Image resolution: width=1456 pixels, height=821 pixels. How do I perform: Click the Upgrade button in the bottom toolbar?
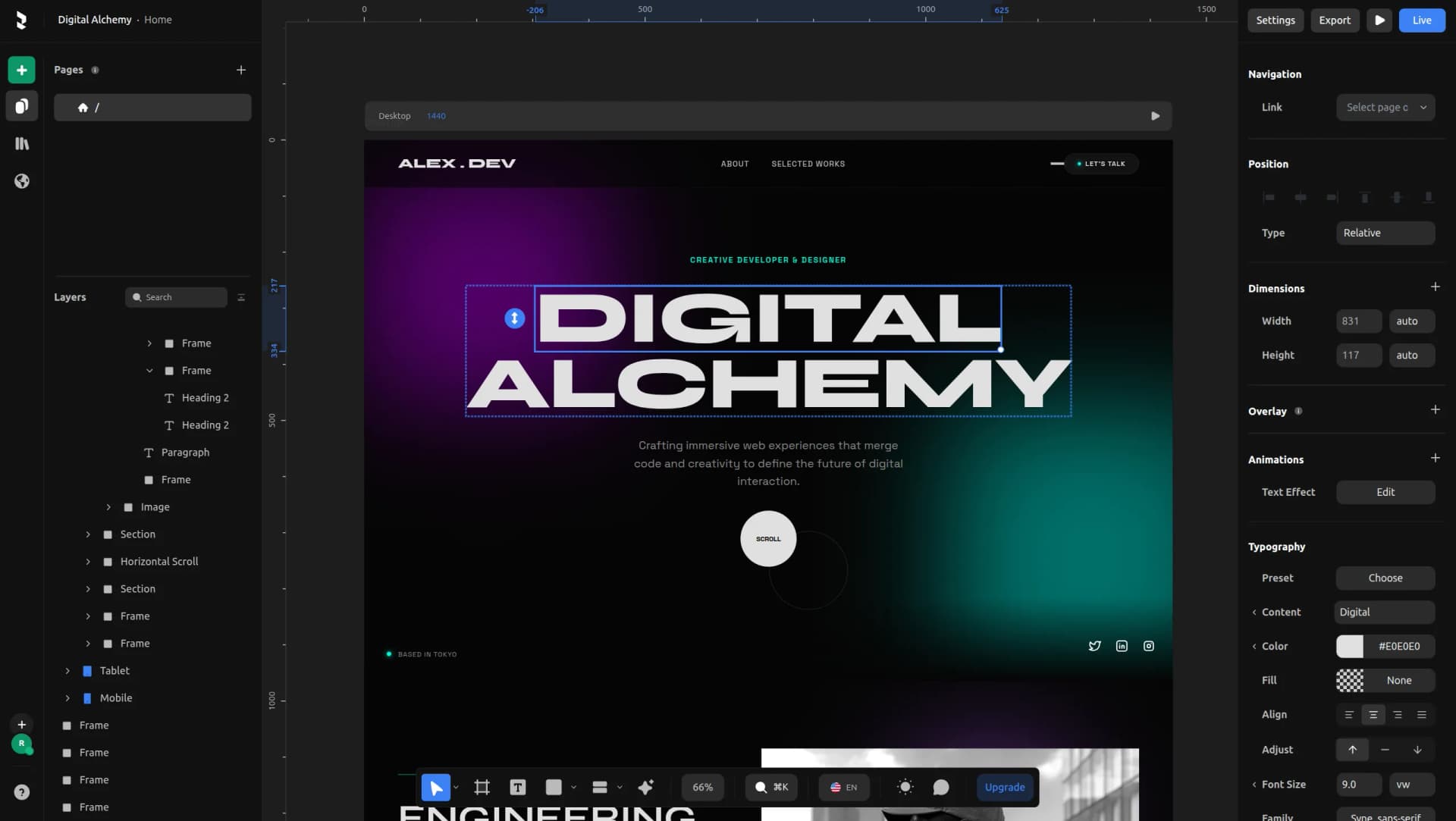pos(1005,787)
